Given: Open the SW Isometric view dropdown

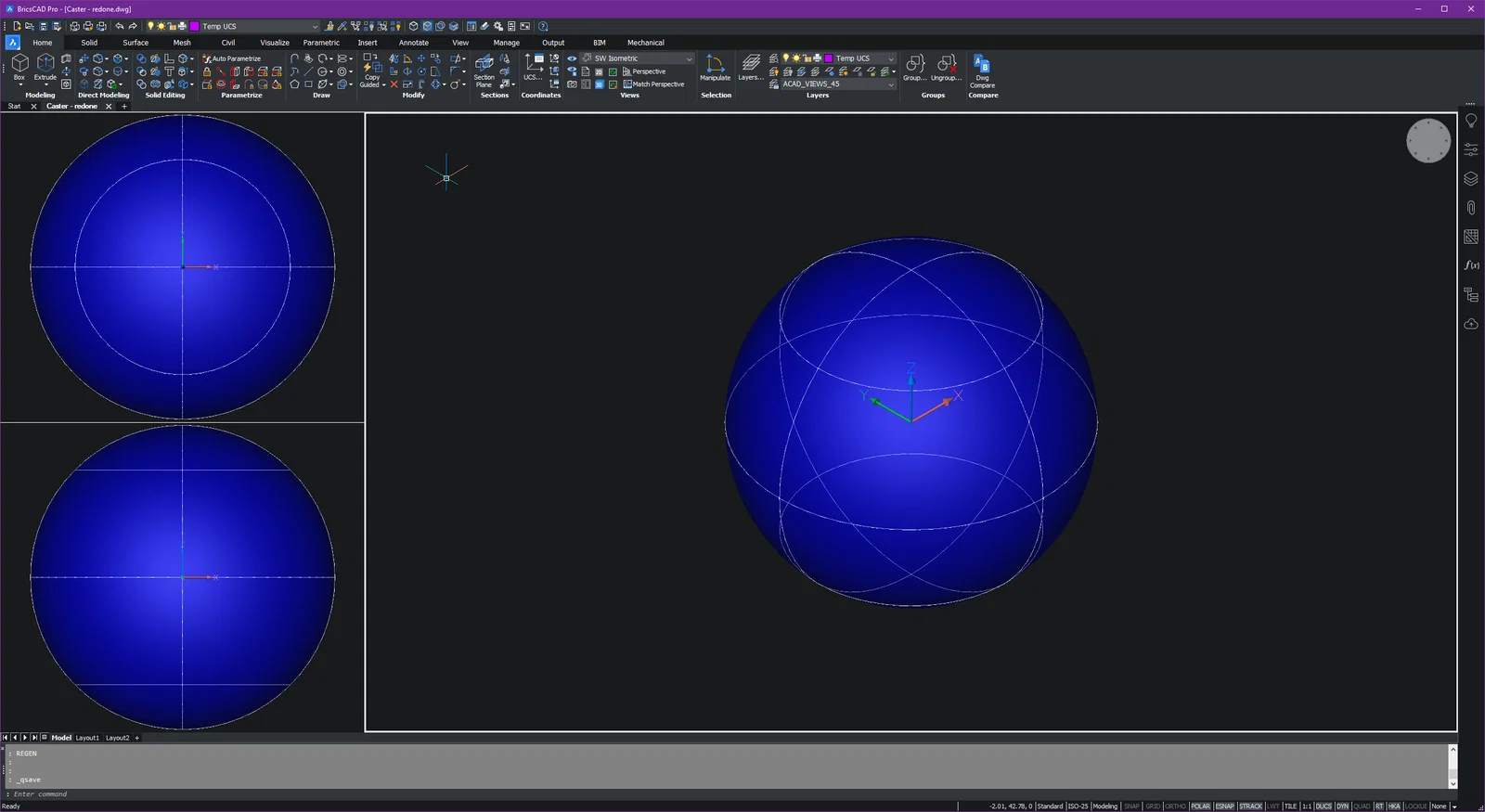Looking at the screenshot, I should tap(689, 58).
